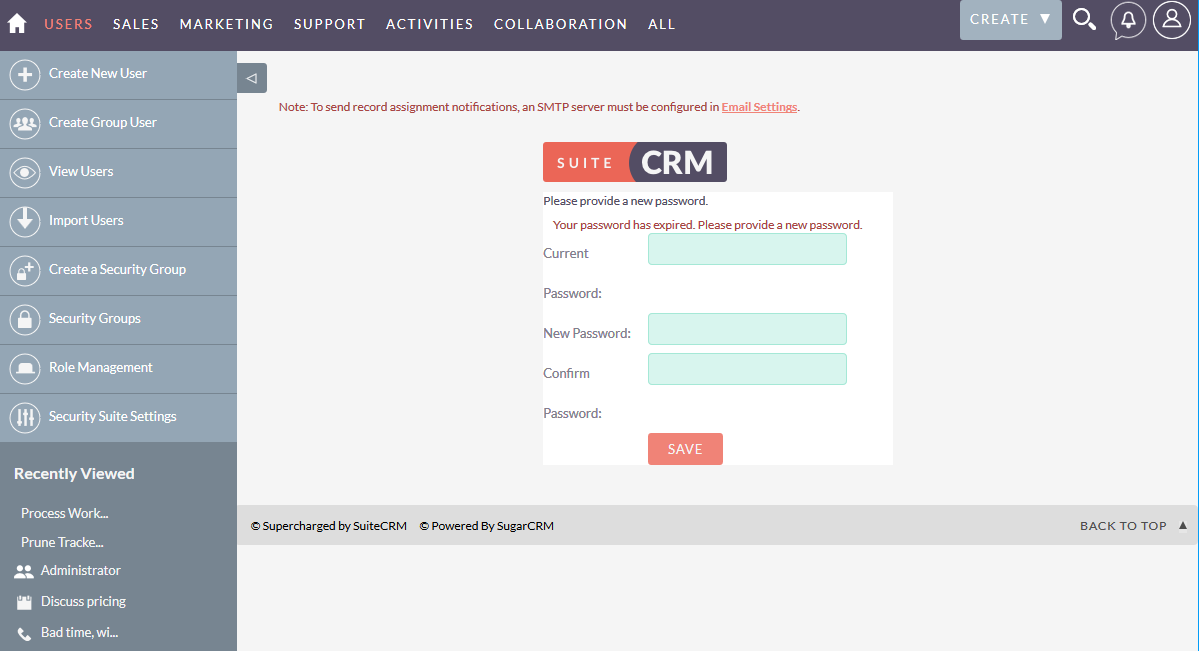This screenshot has height=651, width=1199.
Task: Click the hat icon for Role Management
Action: [x=24, y=368]
